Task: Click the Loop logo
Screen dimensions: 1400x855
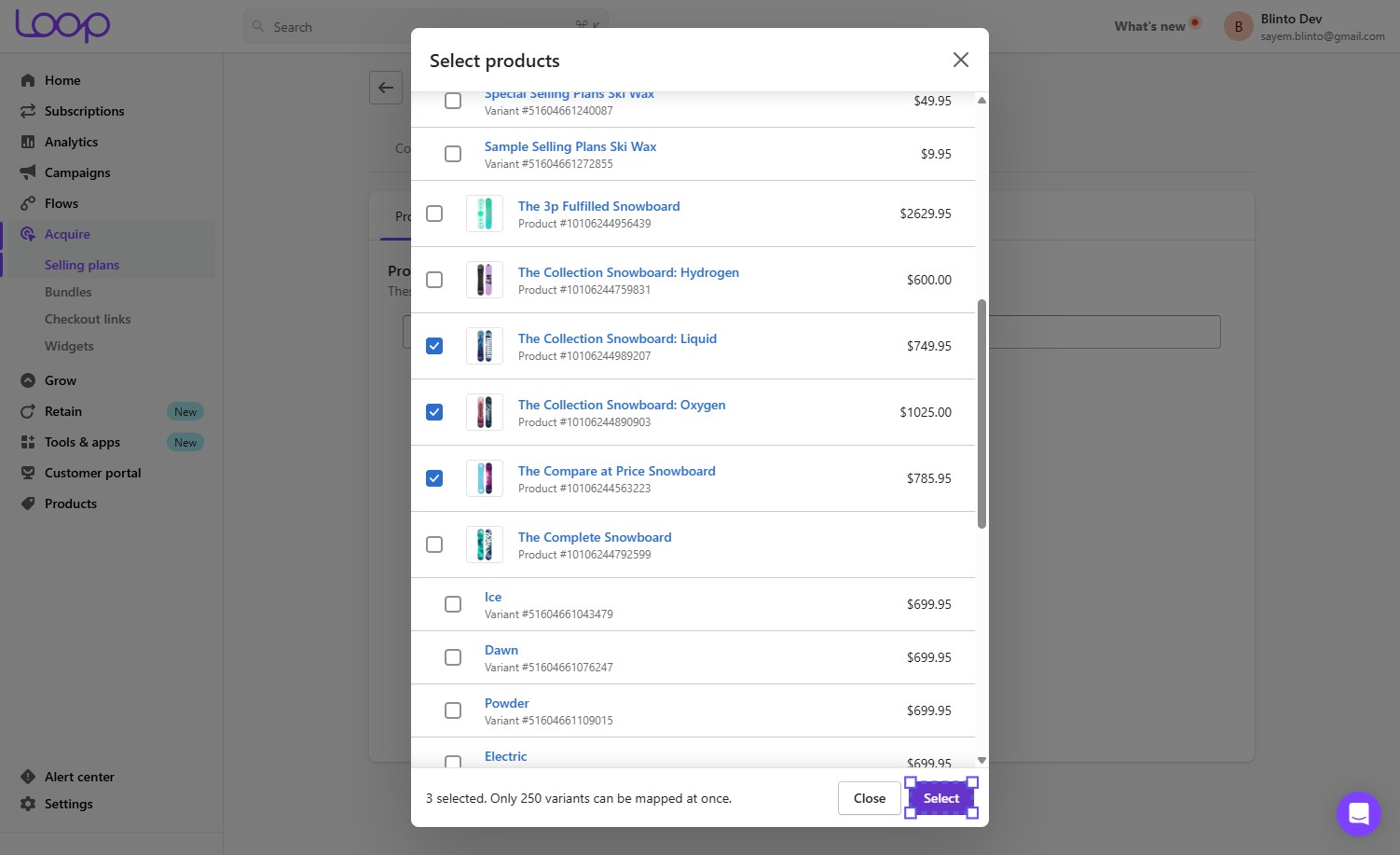Action: click(x=62, y=25)
